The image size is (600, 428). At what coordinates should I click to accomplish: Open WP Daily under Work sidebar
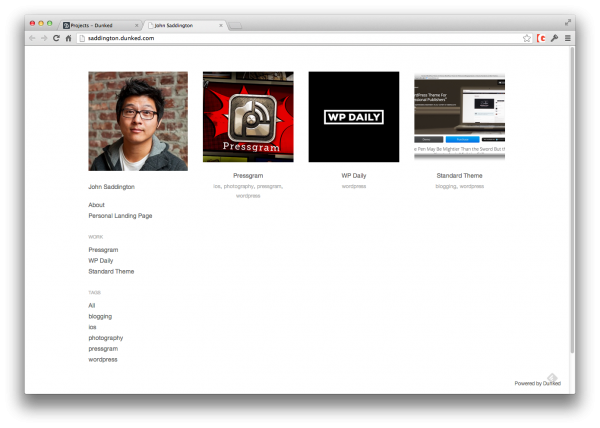(x=101, y=260)
